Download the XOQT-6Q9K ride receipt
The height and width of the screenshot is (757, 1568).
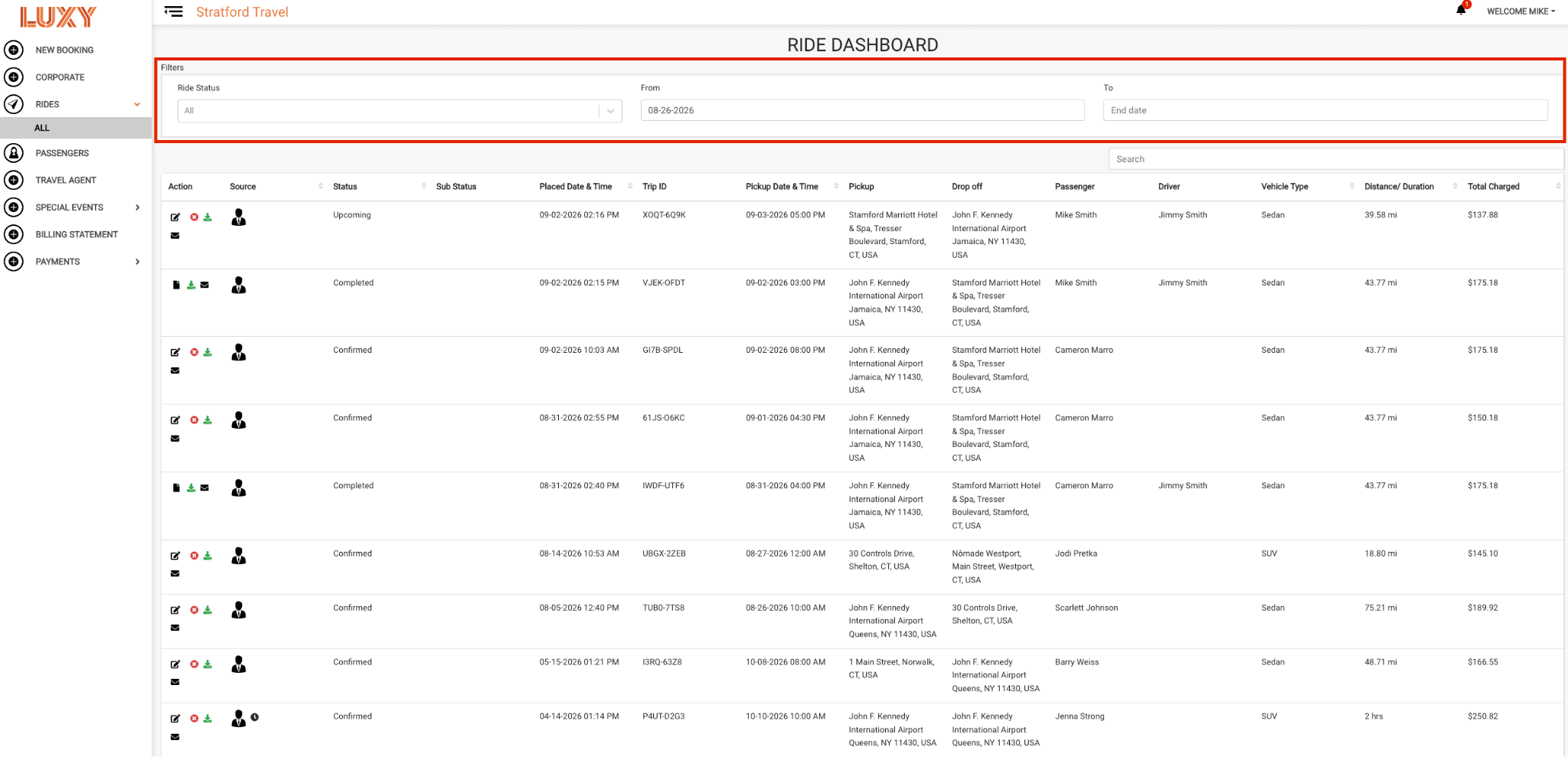click(x=207, y=217)
